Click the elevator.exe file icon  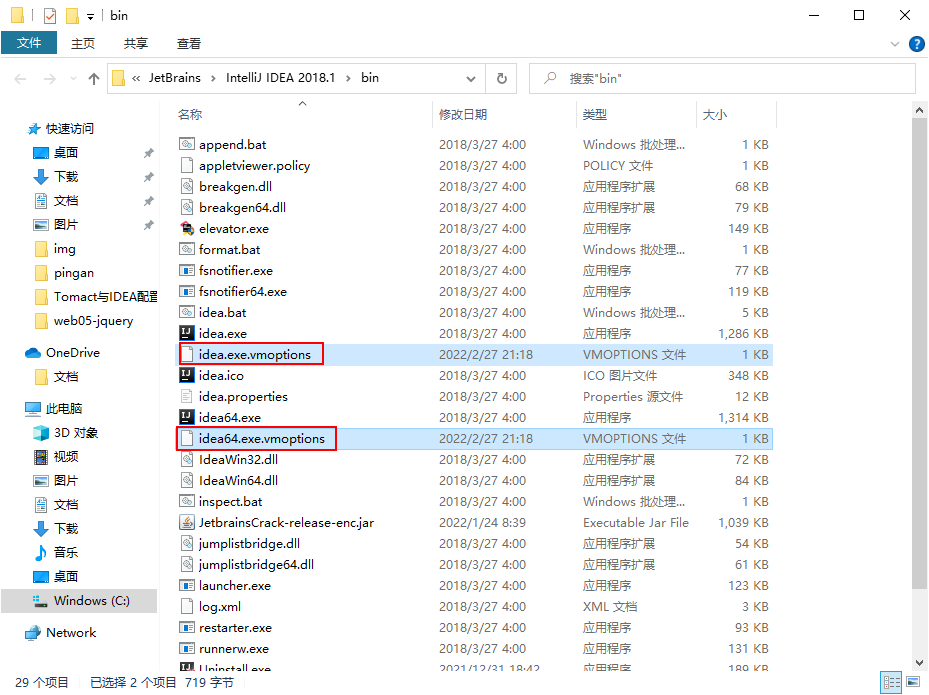click(x=187, y=229)
